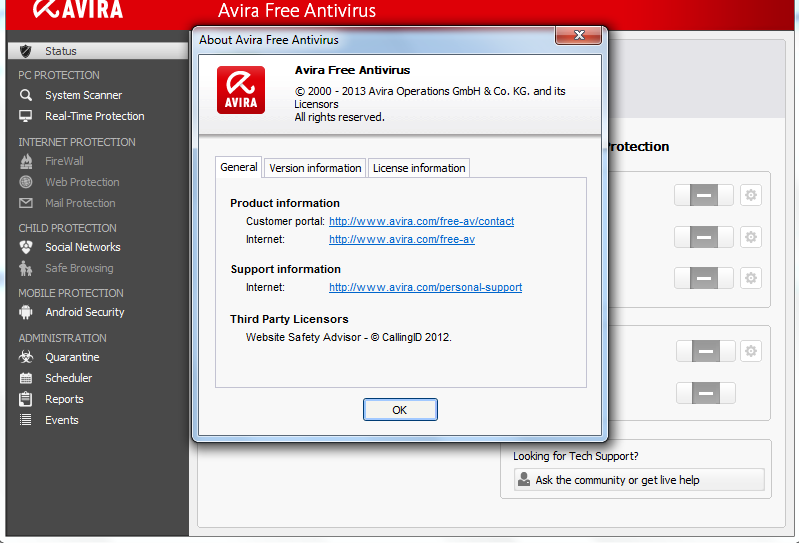Viewport: 799px width, 543px height.
Task: Toggle the fifth protection switch without gear
Action: point(706,393)
